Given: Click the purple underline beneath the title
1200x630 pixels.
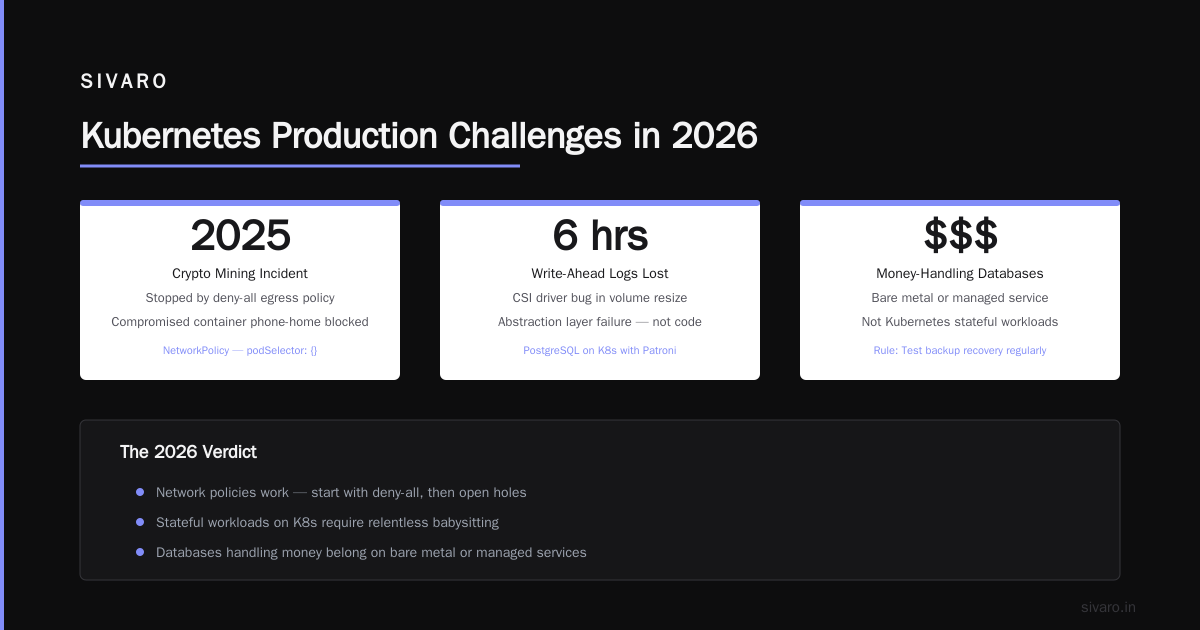Looking at the screenshot, I should pyautogui.click(x=300, y=166).
